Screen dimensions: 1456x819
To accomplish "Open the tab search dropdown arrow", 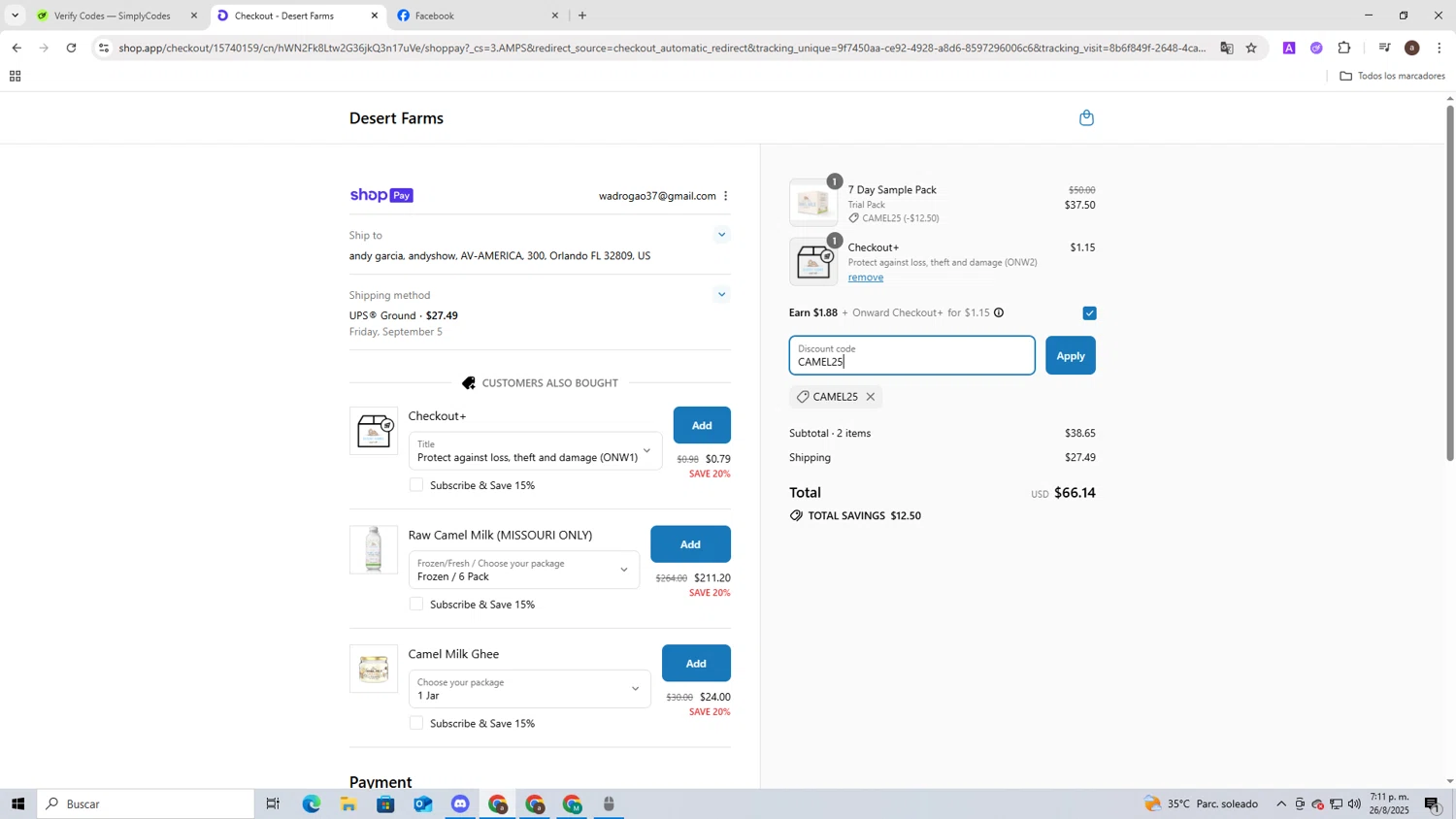I will coord(15,16).
